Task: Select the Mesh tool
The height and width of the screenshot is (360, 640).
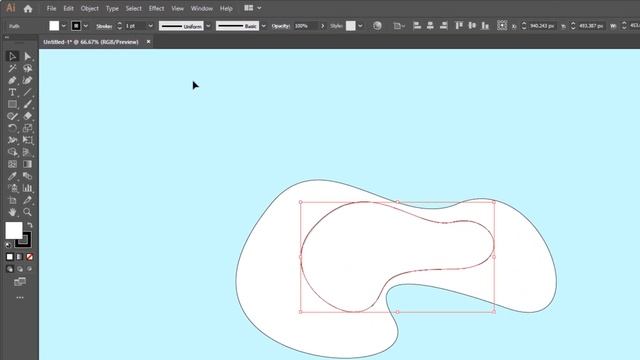Action: (12, 164)
